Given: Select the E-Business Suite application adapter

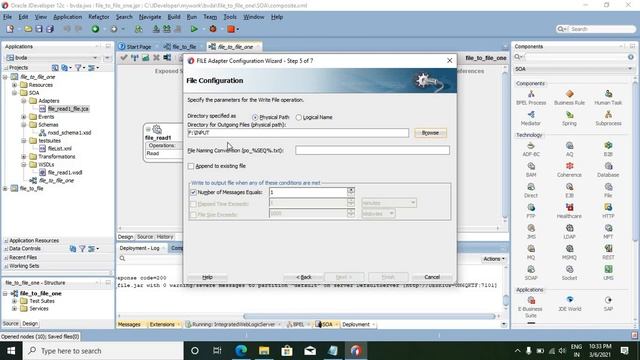Looking at the screenshot, I should pyautogui.click(x=531, y=307).
